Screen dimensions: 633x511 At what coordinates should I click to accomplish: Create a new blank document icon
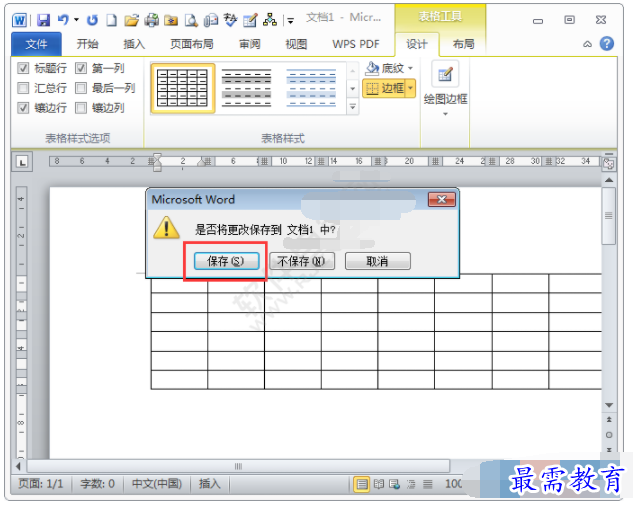click(x=111, y=20)
